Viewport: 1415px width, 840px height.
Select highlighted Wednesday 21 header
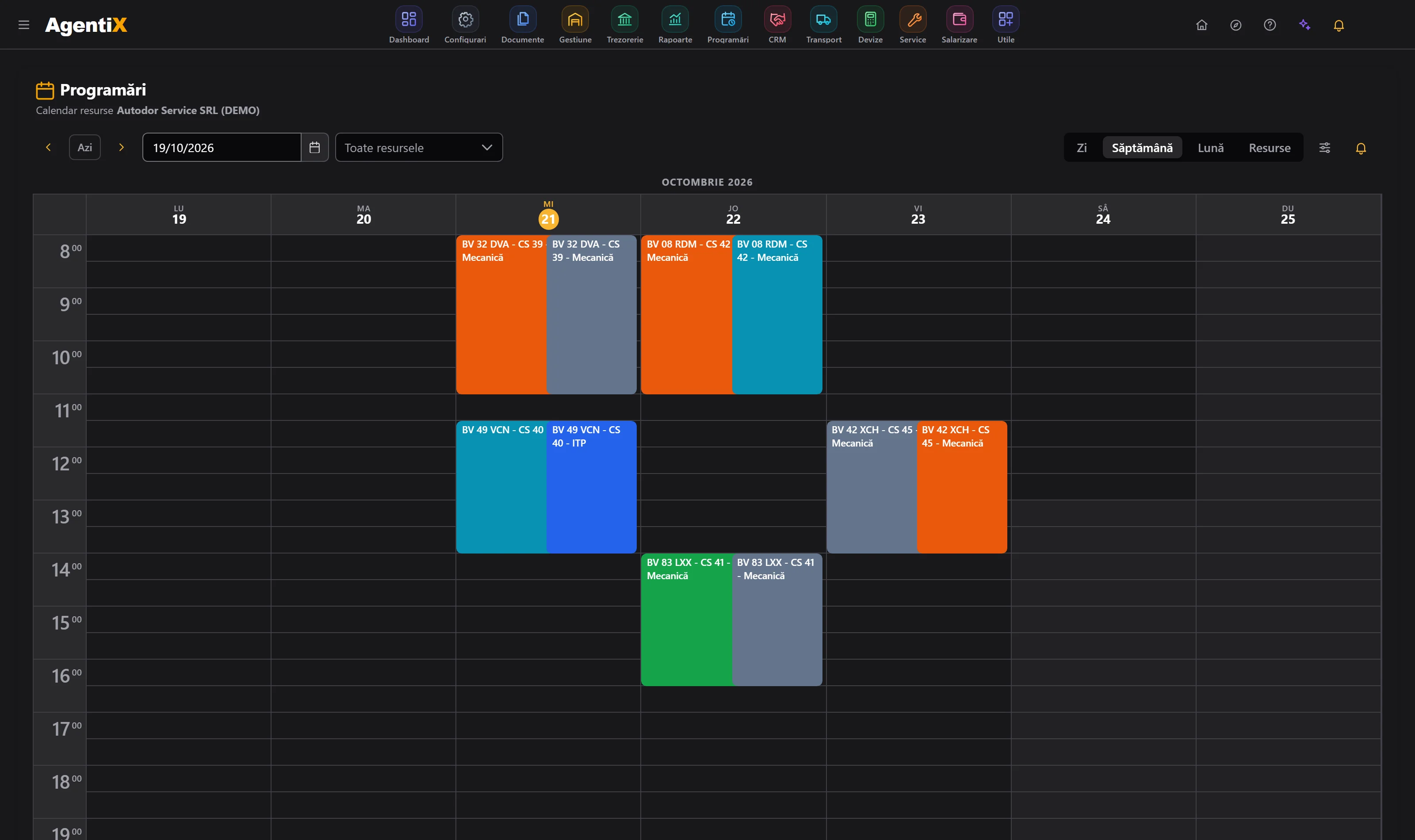(548, 215)
